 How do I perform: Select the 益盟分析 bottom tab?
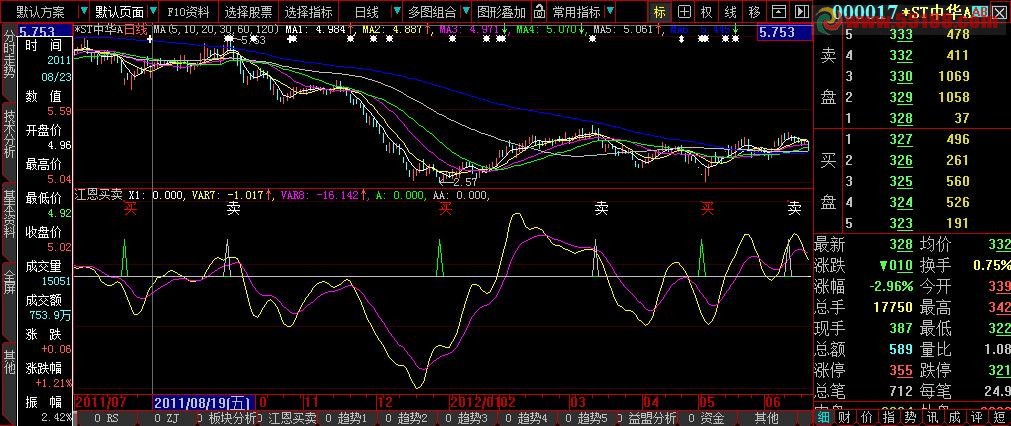647,418
